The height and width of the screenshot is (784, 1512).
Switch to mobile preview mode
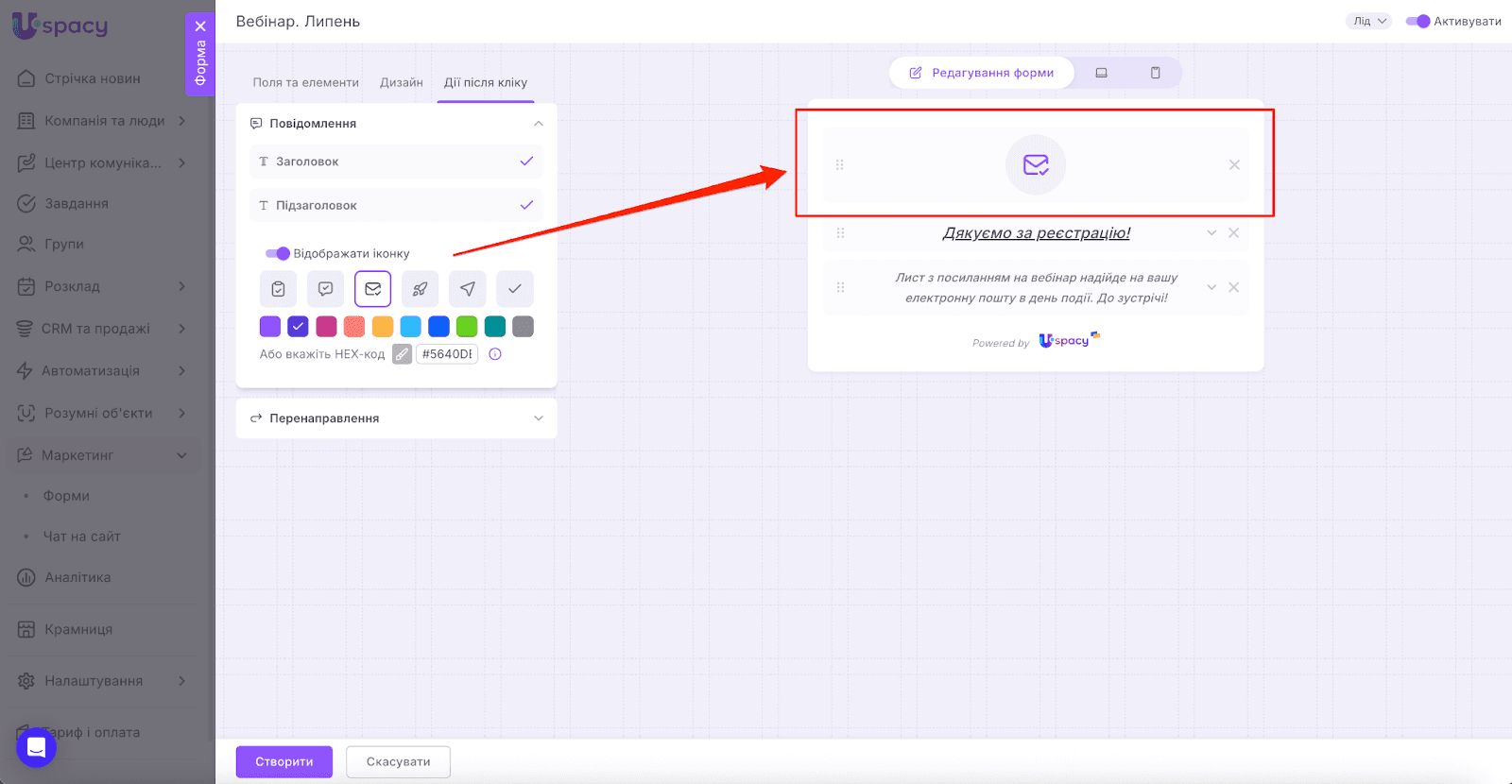[1155, 73]
